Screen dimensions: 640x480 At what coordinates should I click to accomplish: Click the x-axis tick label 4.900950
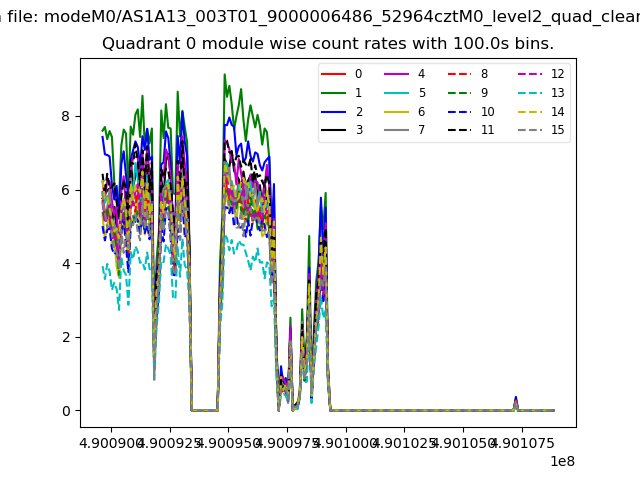pos(228,441)
